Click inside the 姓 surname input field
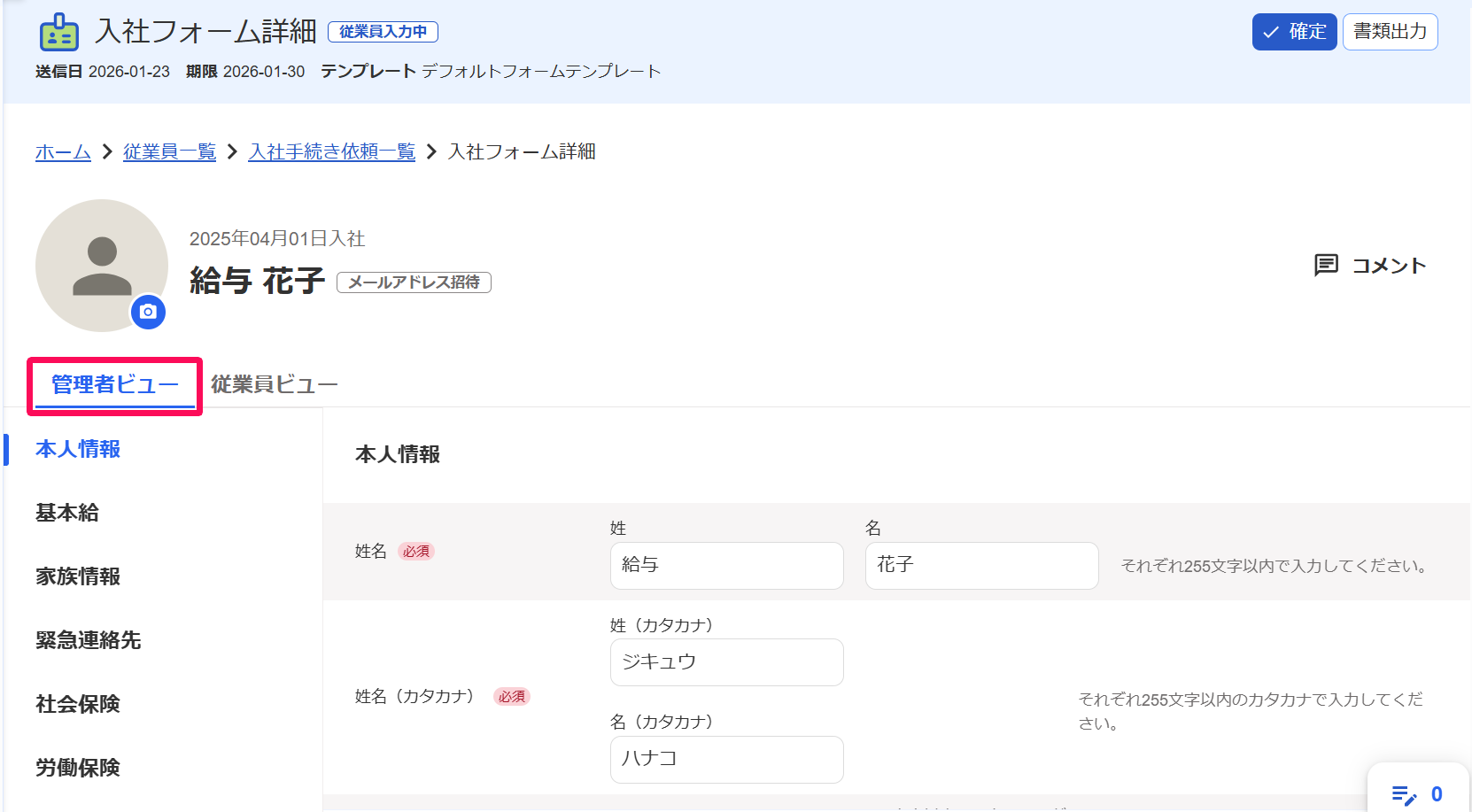 (x=726, y=565)
